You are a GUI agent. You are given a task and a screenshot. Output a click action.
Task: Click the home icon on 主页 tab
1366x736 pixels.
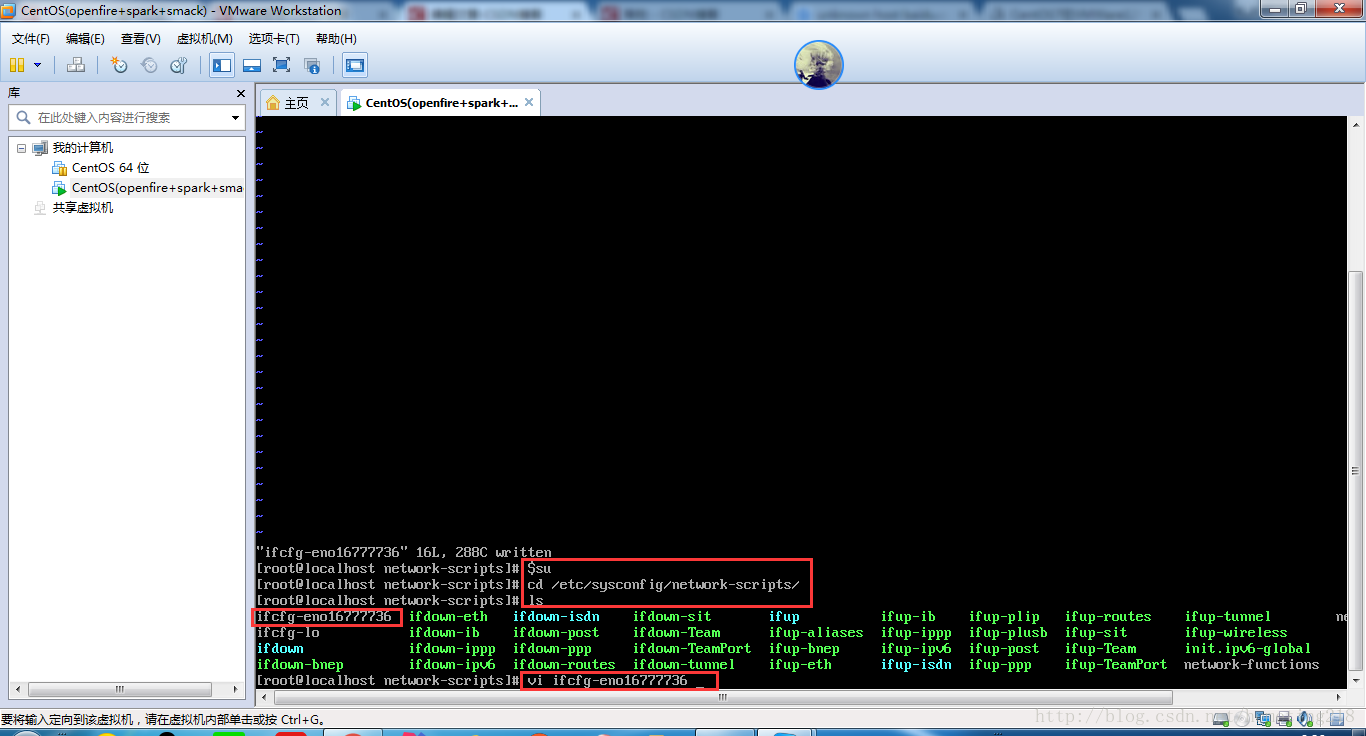[273, 103]
